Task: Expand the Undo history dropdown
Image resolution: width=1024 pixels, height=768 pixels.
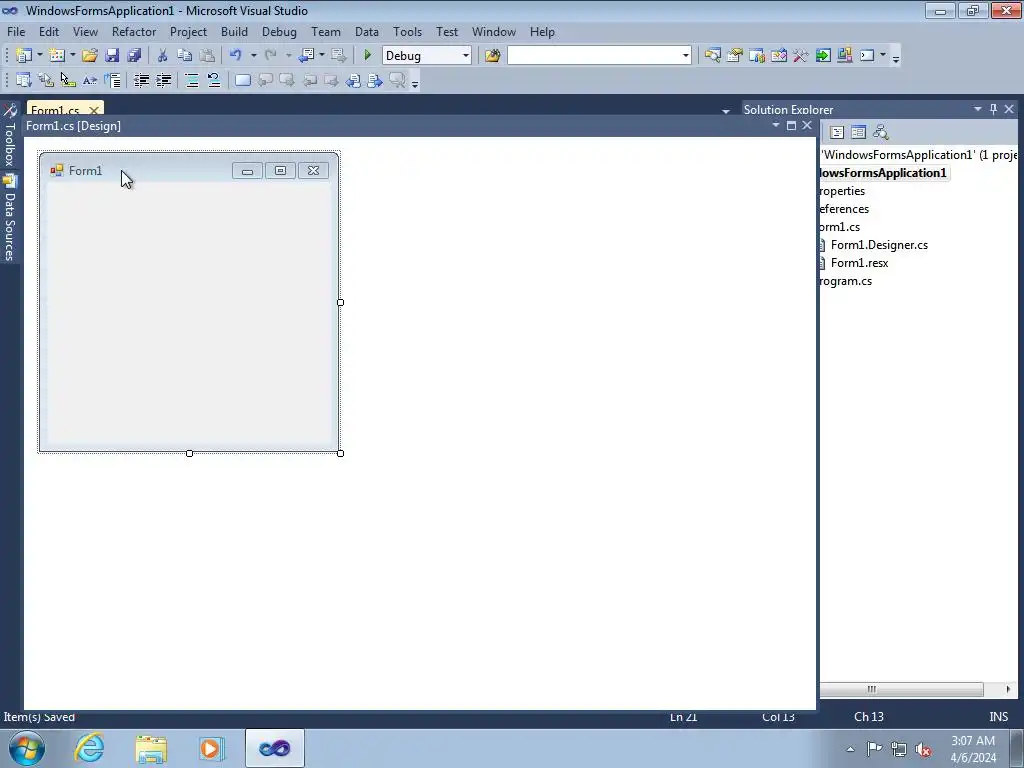Action: [253, 56]
